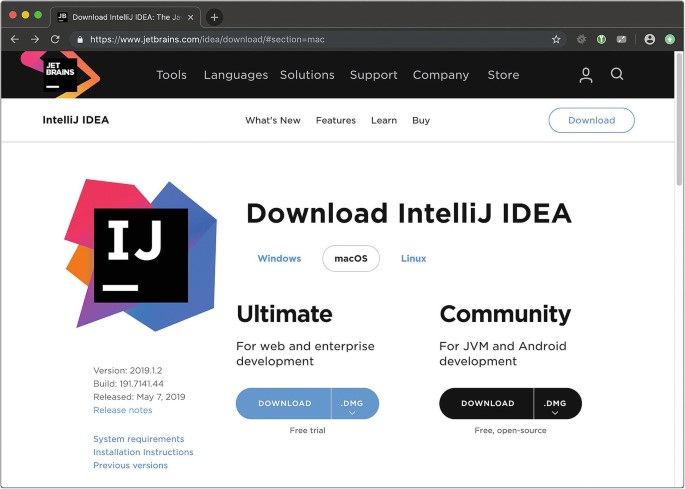Open the Features page
The width and height of the screenshot is (685, 489).
coord(336,121)
